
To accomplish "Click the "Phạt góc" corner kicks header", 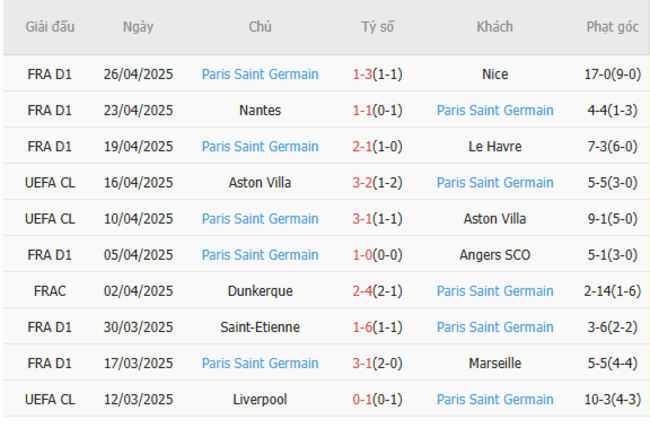I will click(x=612, y=27).
